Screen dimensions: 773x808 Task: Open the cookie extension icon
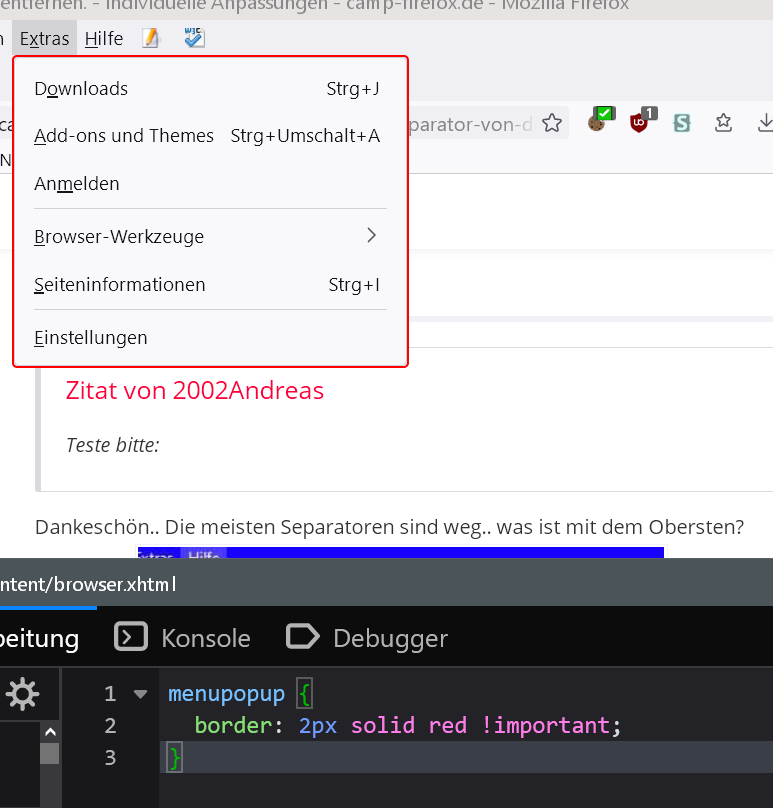601,120
